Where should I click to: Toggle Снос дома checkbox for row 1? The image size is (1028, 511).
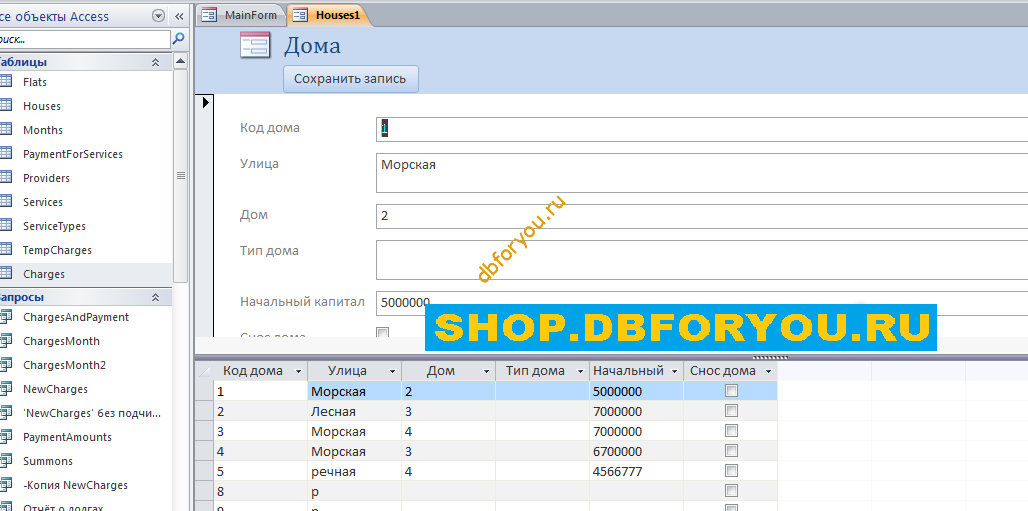731,391
